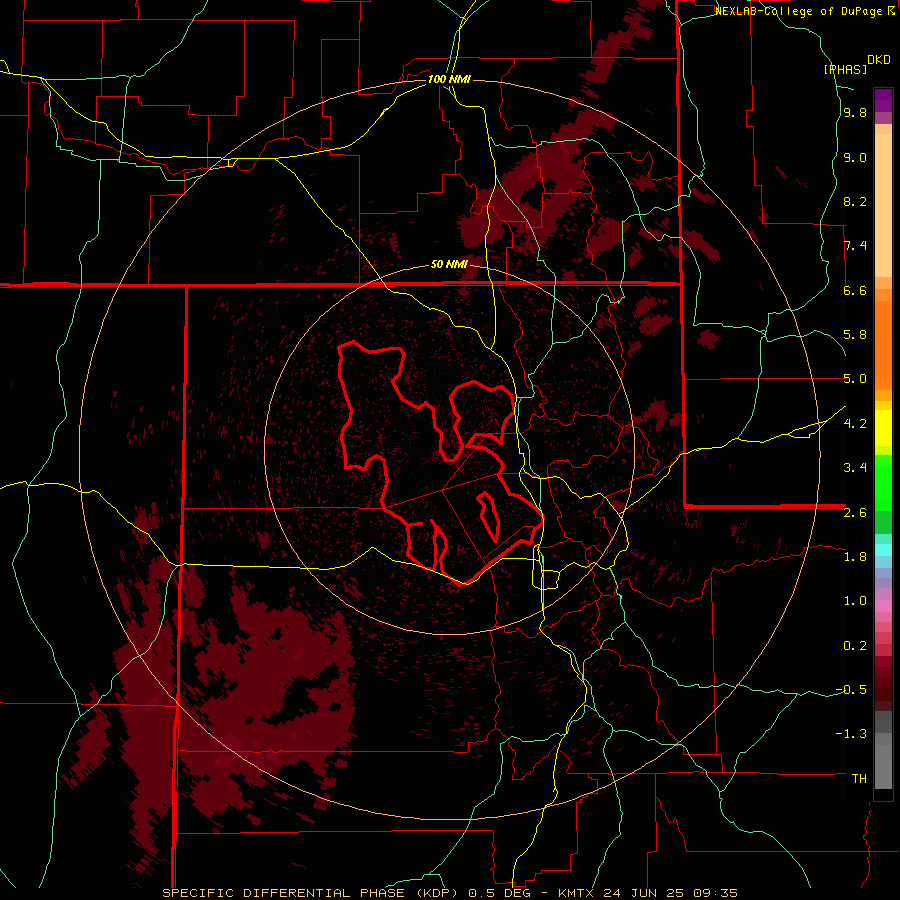Click the DKD label above the color scale
Image resolution: width=900 pixels, height=900 pixels.
[x=879, y=60]
